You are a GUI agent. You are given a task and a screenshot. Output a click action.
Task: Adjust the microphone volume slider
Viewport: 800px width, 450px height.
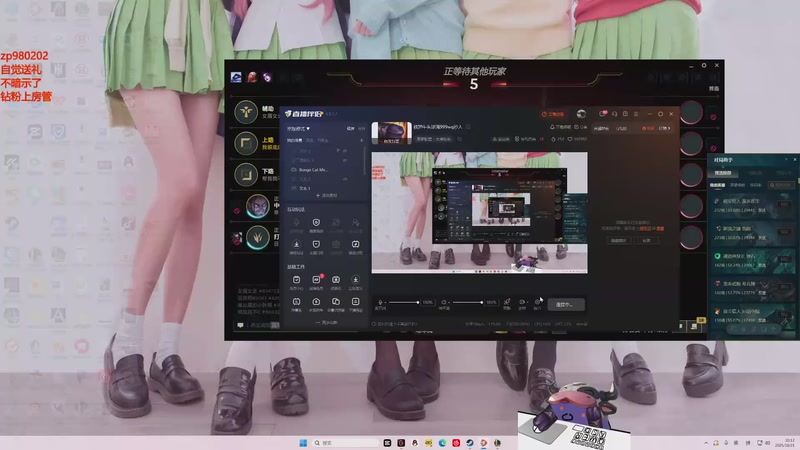point(403,302)
